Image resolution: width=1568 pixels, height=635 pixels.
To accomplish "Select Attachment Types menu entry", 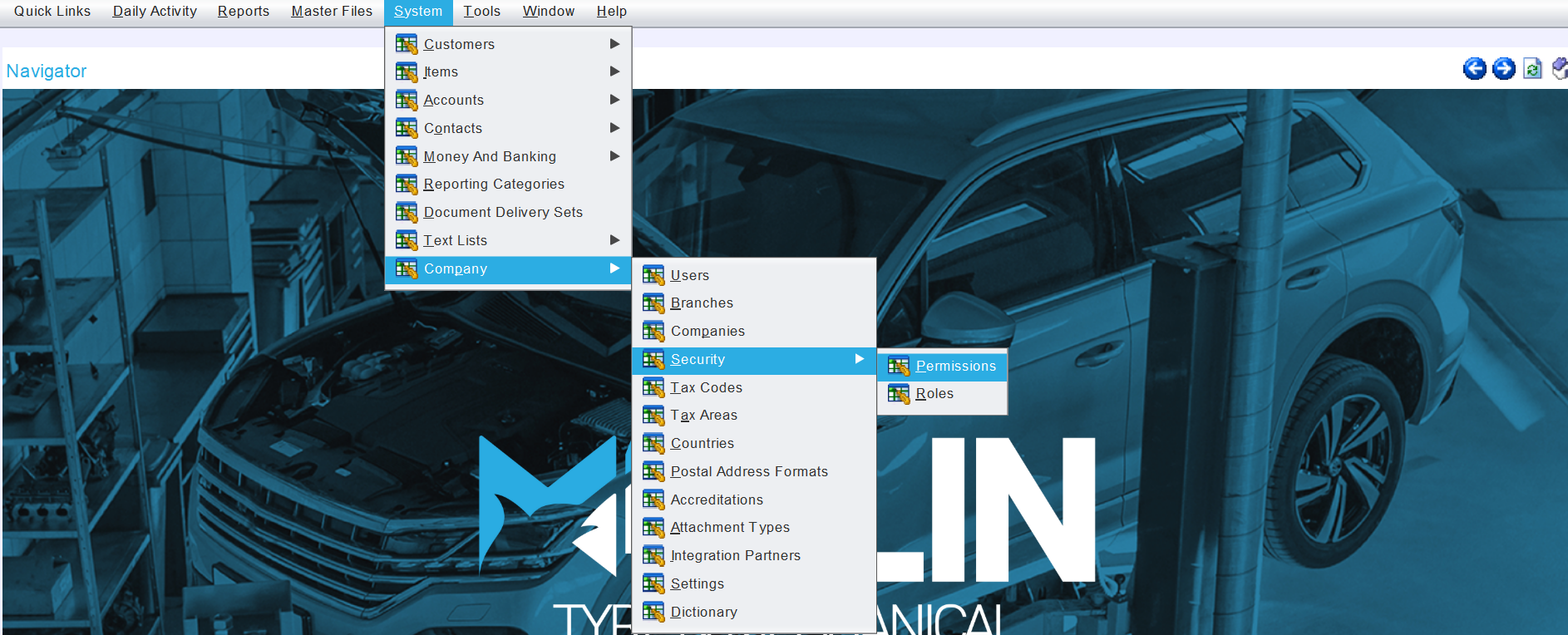I will [754, 528].
